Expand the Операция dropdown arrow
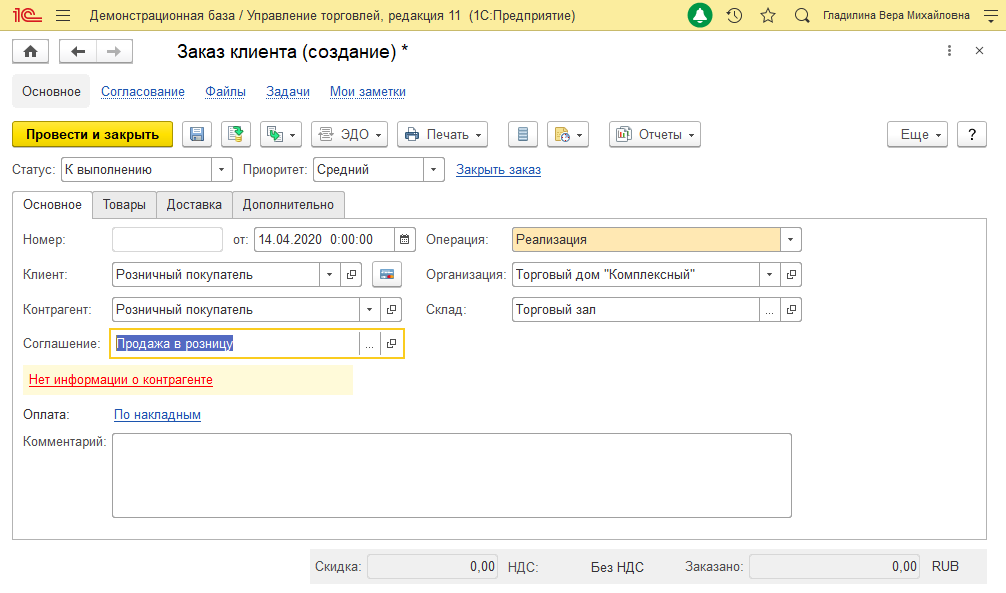 pyautogui.click(x=790, y=239)
